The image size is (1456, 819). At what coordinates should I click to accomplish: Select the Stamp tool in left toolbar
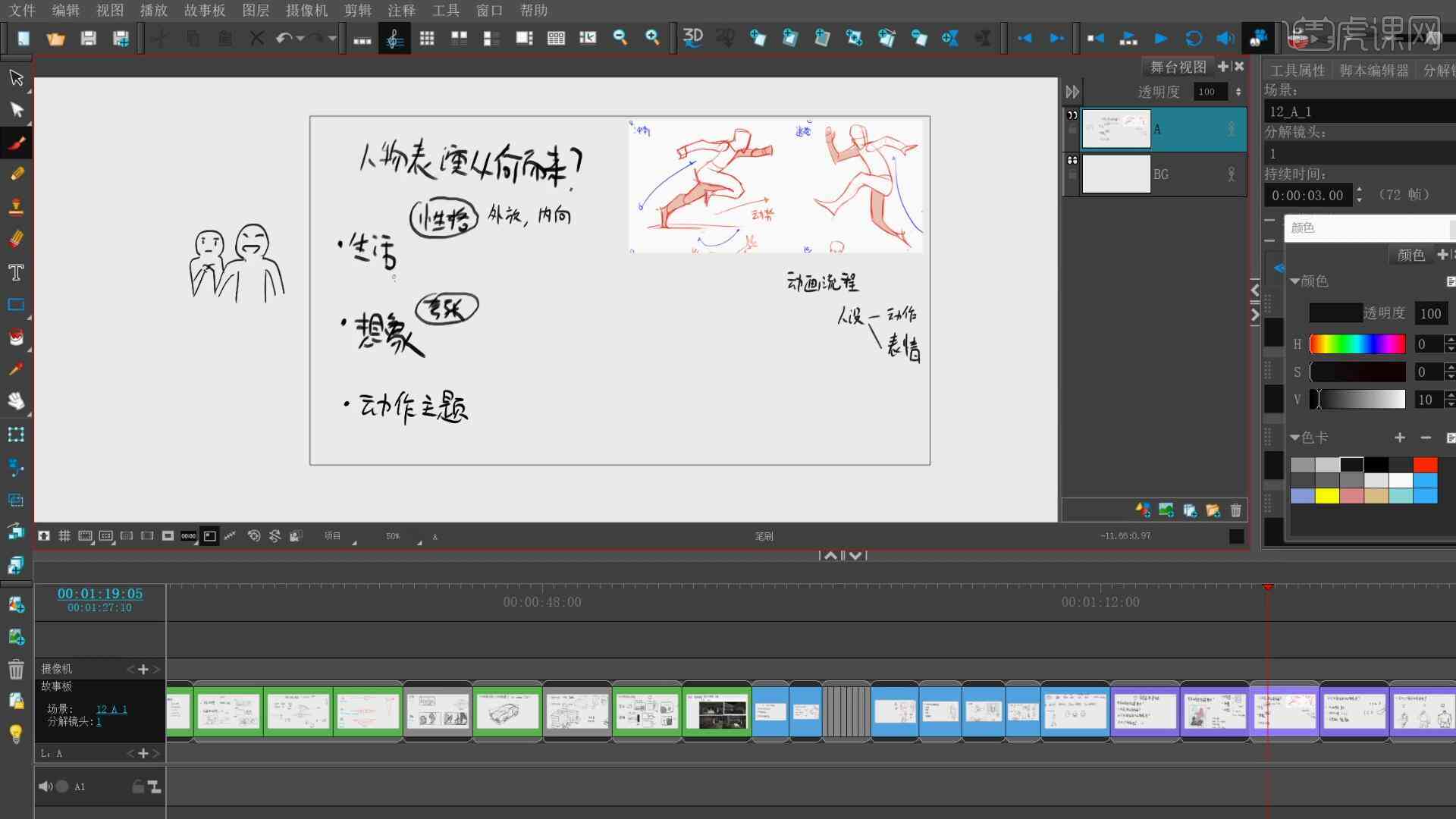point(16,206)
